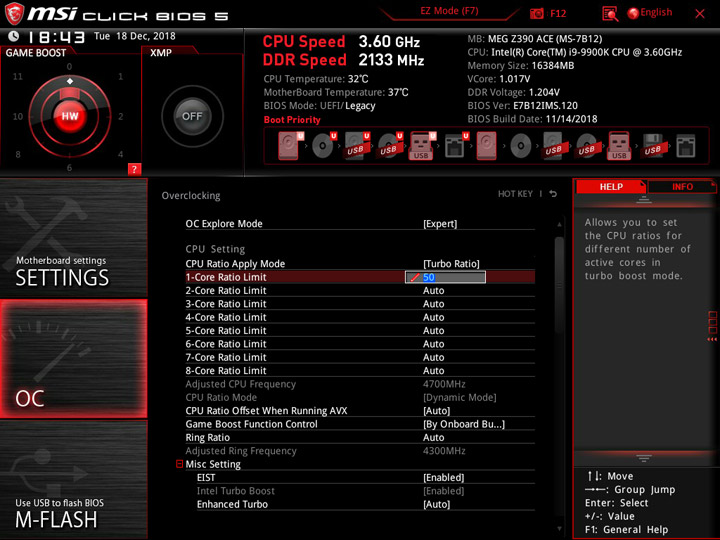This screenshot has width=720, height=540.
Task: Open the SETTINGS motherboard settings panel
Action: 73,237
